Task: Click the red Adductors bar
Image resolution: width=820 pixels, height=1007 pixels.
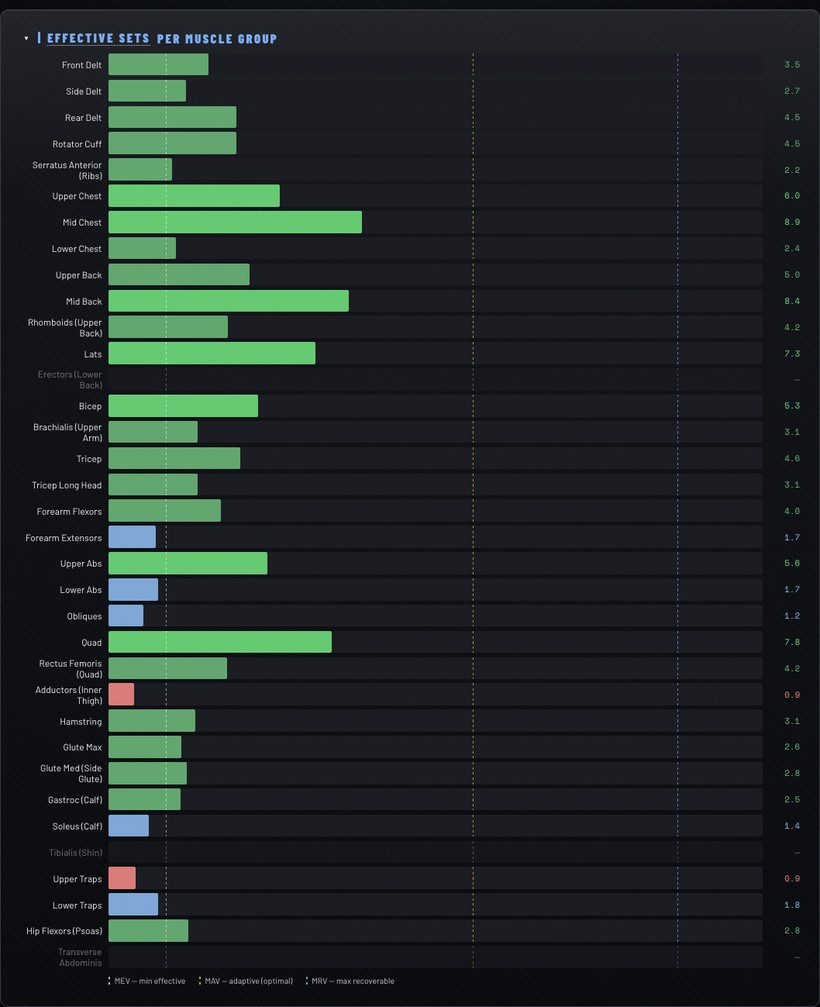Action: (121, 694)
